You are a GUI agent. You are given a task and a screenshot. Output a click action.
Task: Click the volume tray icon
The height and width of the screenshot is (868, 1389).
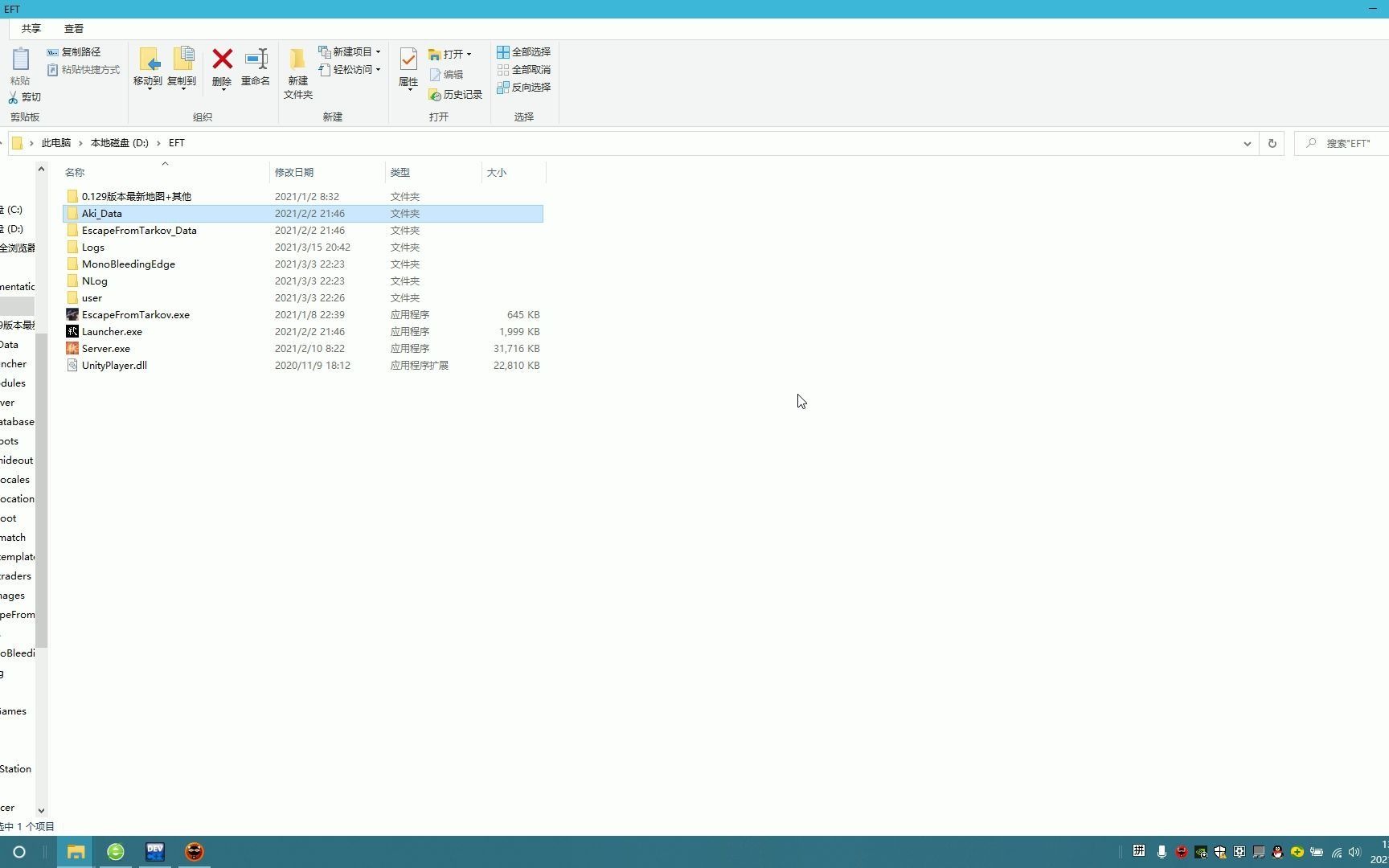1354,852
